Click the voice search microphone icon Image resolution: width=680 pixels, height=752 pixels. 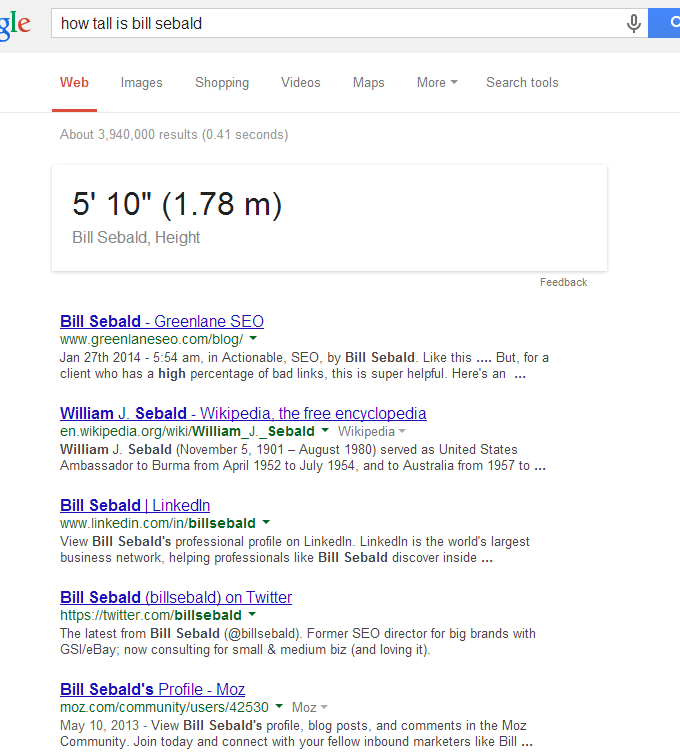click(x=633, y=23)
